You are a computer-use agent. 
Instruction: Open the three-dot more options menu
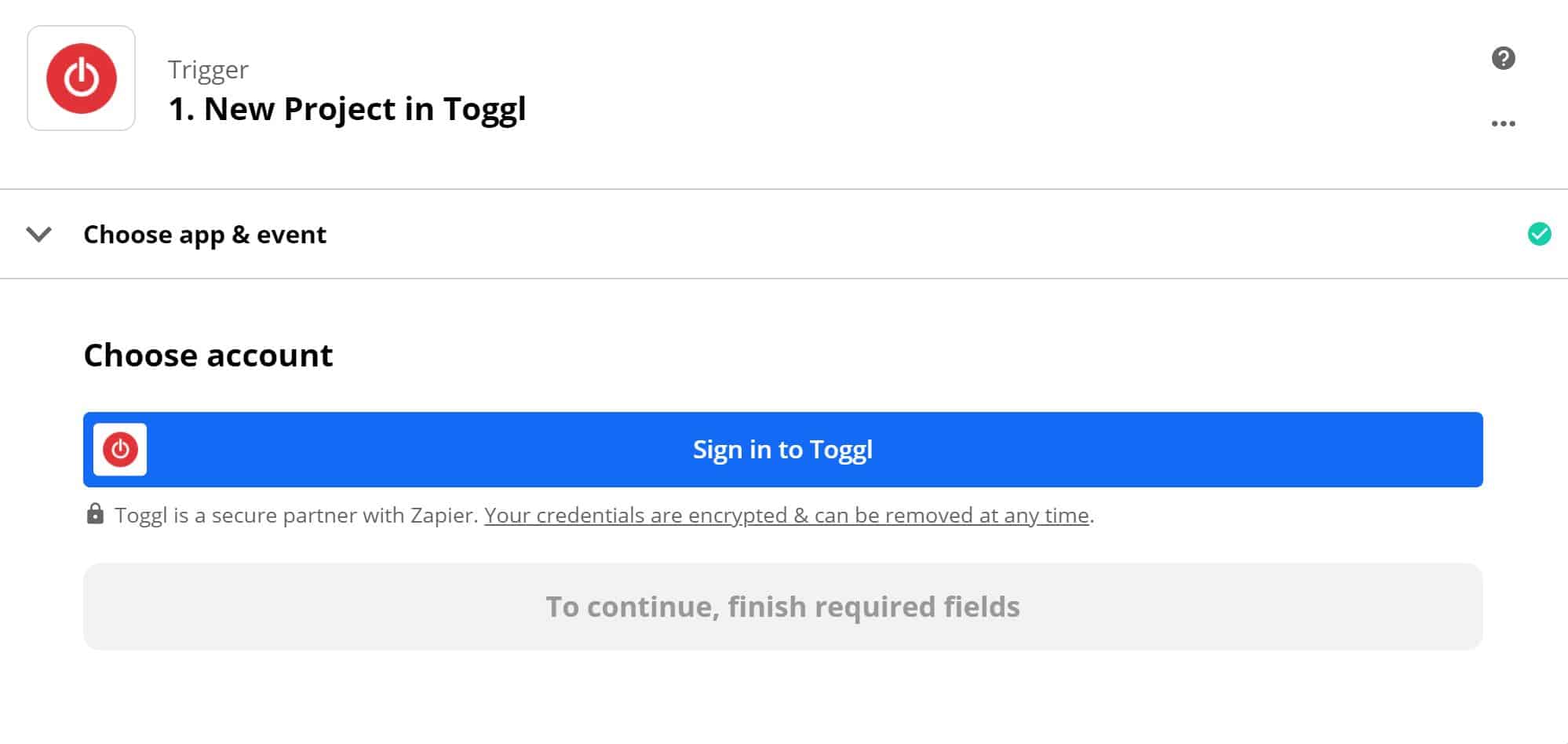click(1503, 123)
